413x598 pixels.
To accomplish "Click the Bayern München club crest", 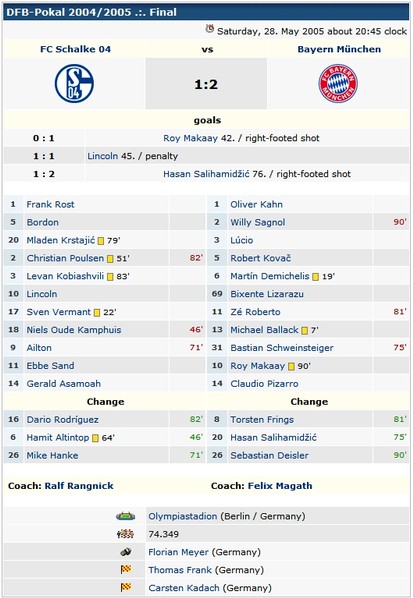I will click(x=338, y=83).
